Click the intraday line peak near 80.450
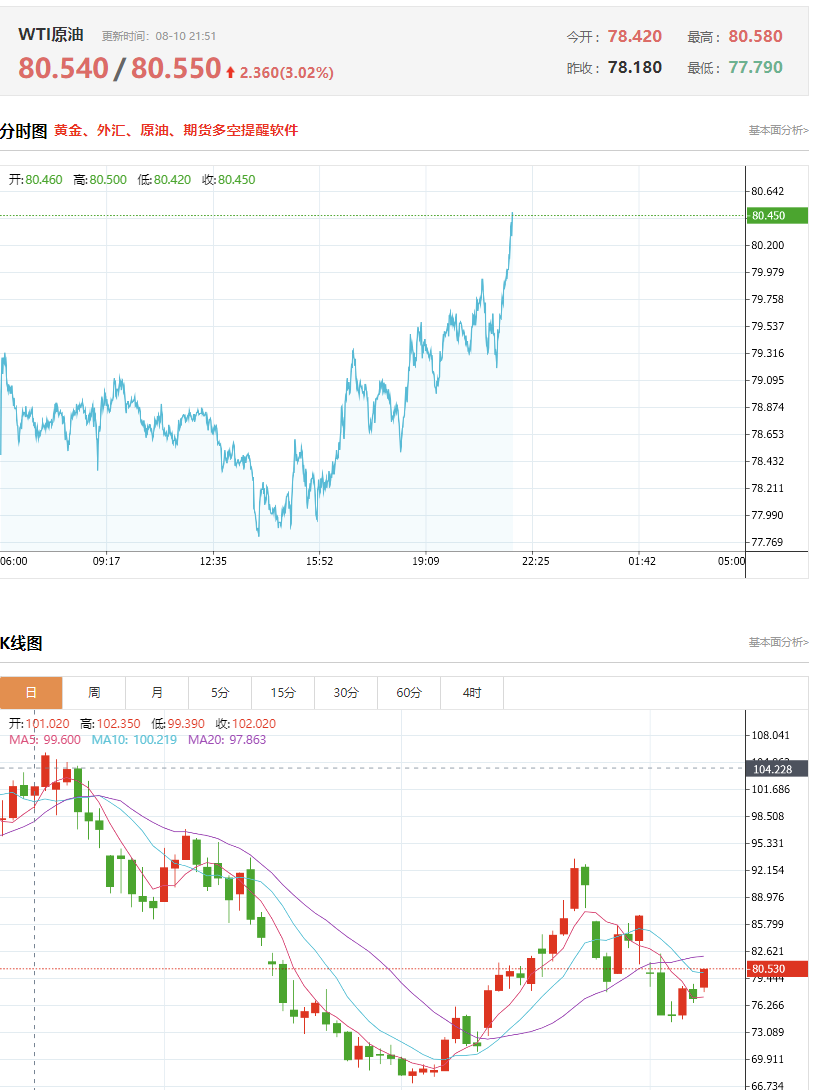This screenshot has height=1090, width=818. tap(512, 215)
